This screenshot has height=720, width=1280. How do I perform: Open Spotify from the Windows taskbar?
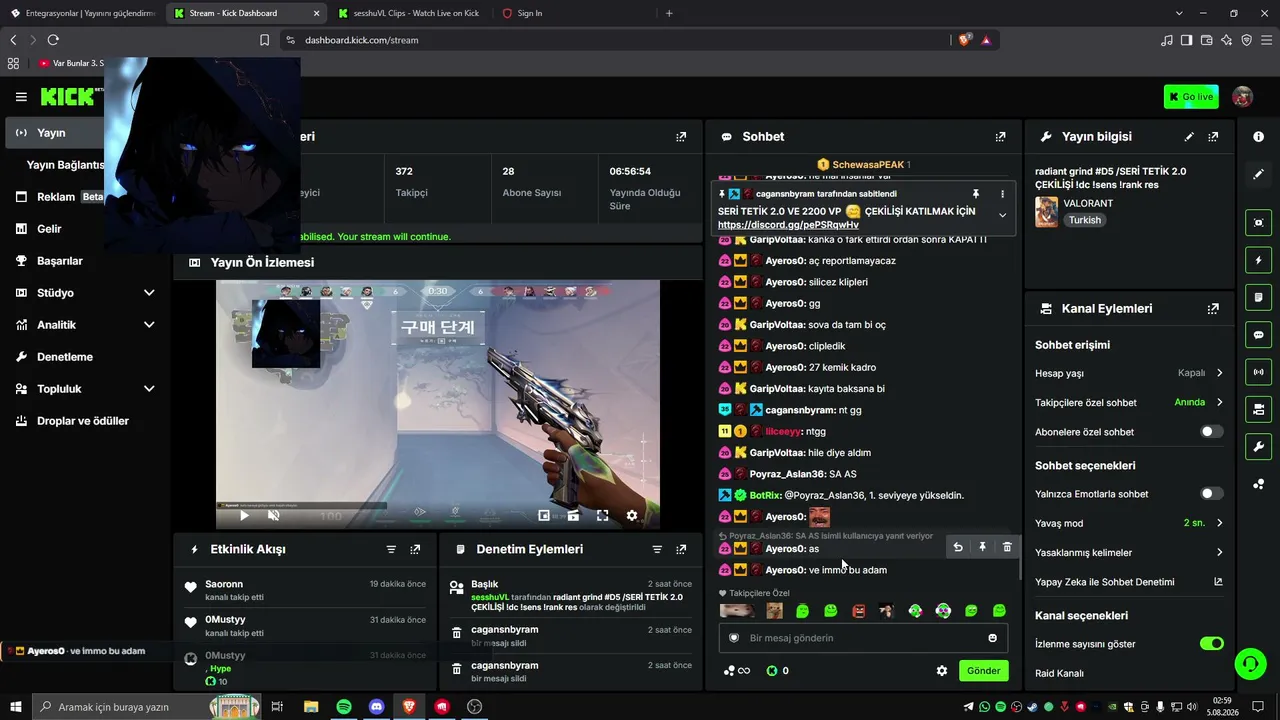click(x=344, y=707)
